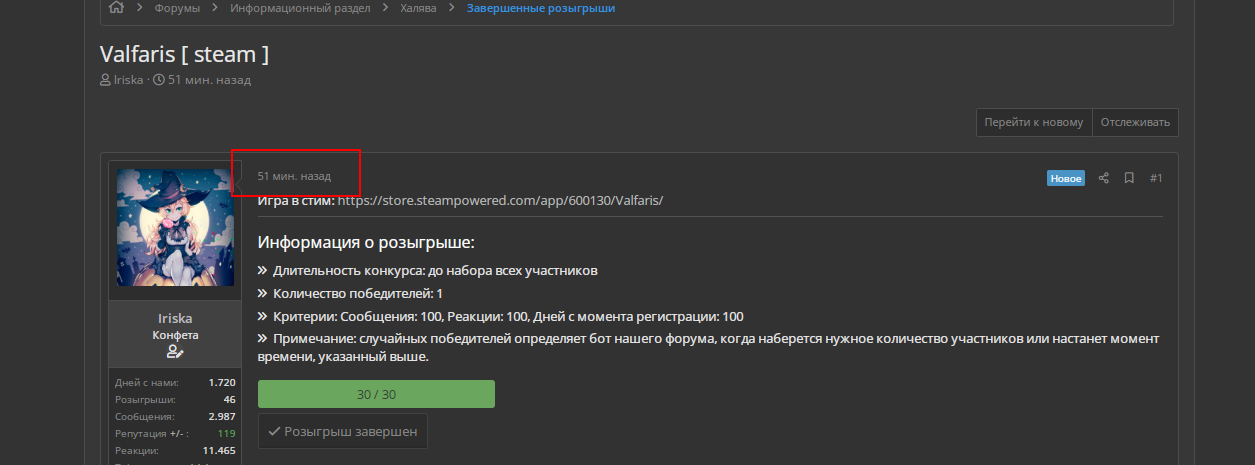Open the post number #1 link
1255x465 pixels.
point(1156,178)
